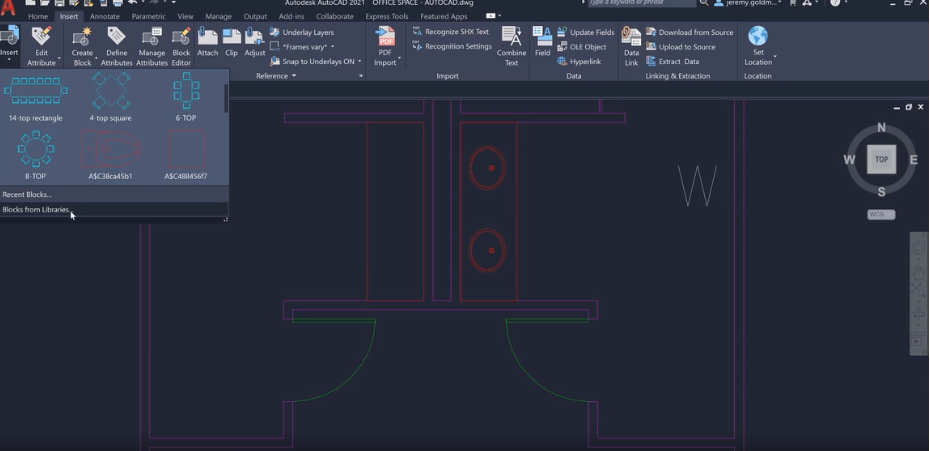Open the Reference panel dialog launcher arrow
This screenshot has height=451, width=930.
[x=361, y=76]
